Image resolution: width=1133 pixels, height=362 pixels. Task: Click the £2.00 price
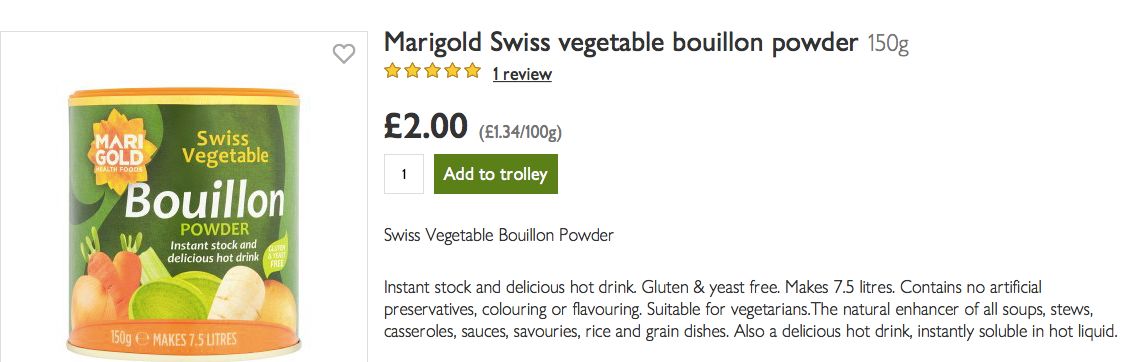tap(426, 126)
